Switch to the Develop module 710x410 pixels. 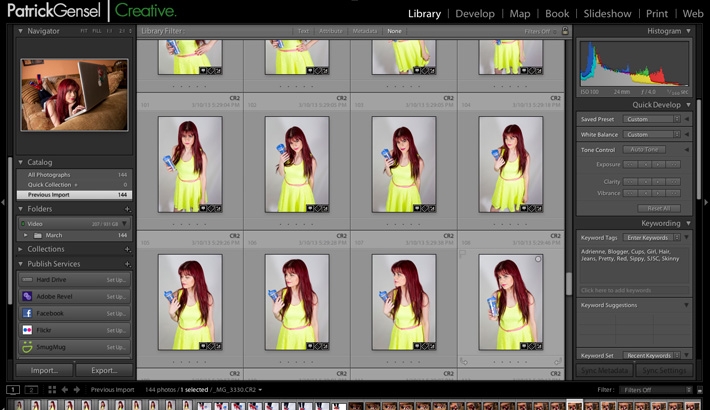475,14
